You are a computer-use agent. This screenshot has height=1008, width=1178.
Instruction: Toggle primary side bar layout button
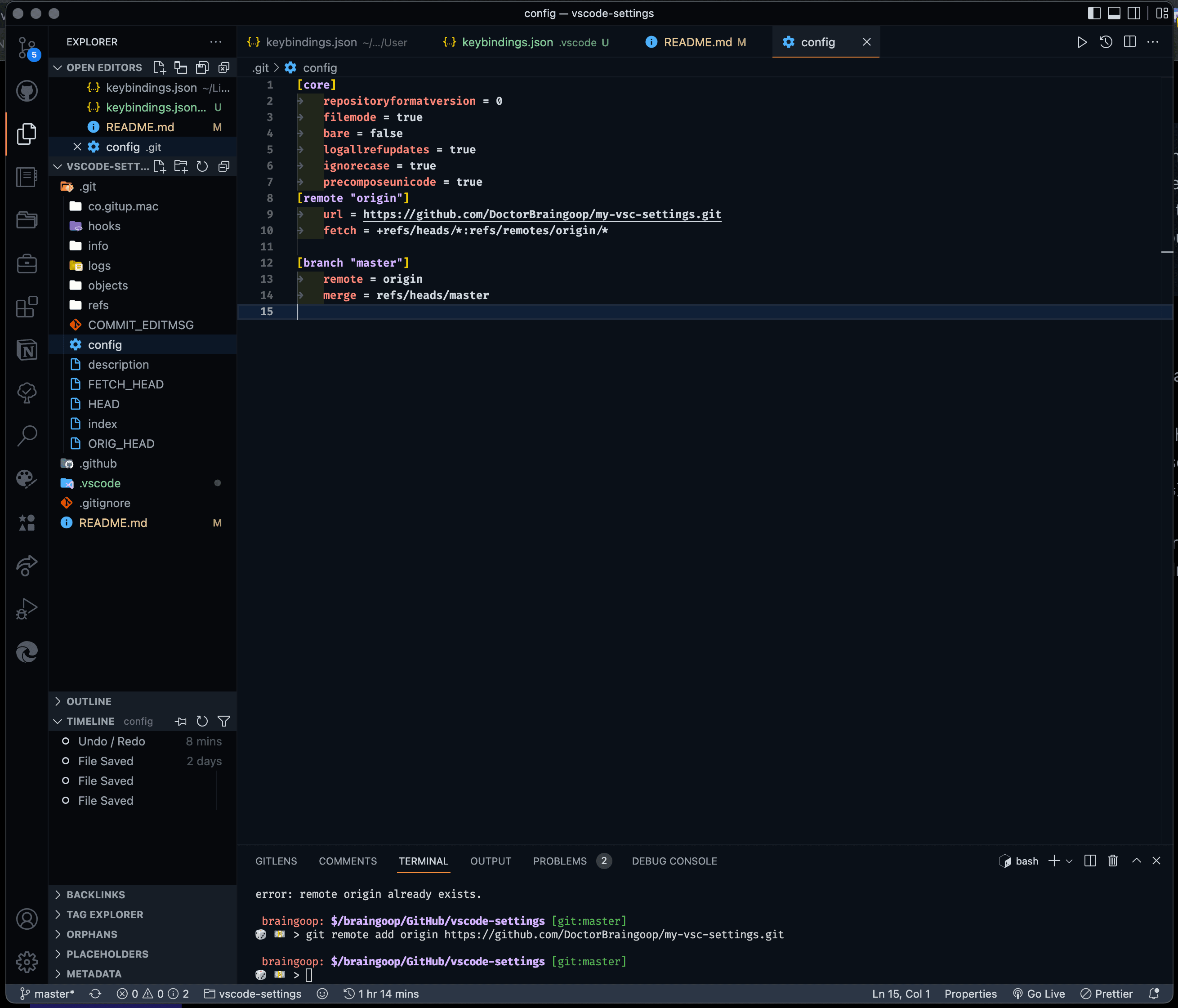(1094, 13)
